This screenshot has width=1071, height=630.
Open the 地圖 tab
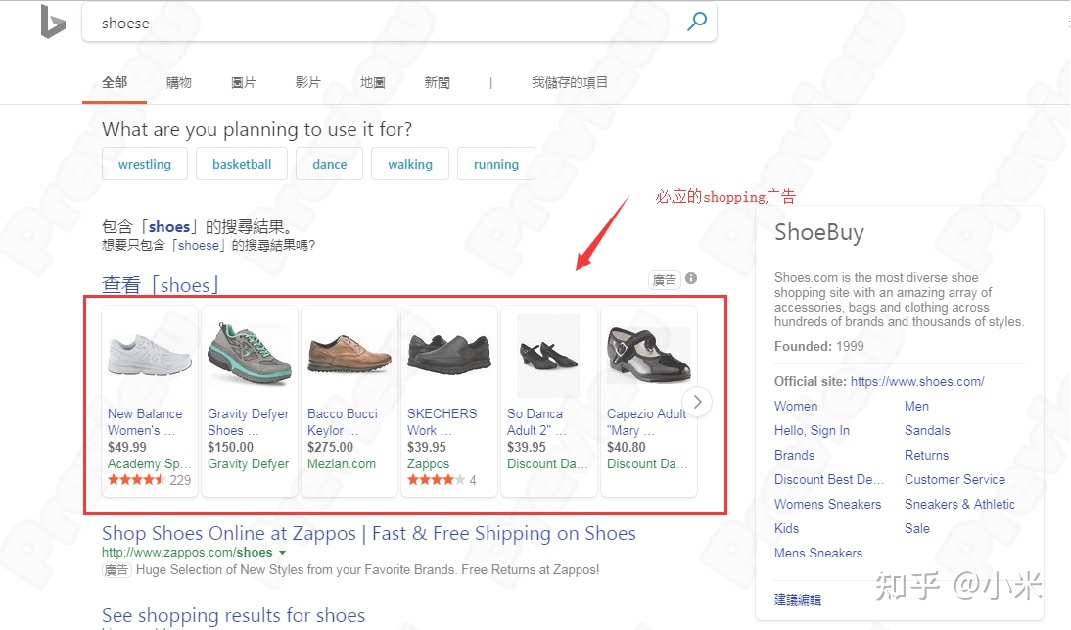click(x=372, y=82)
